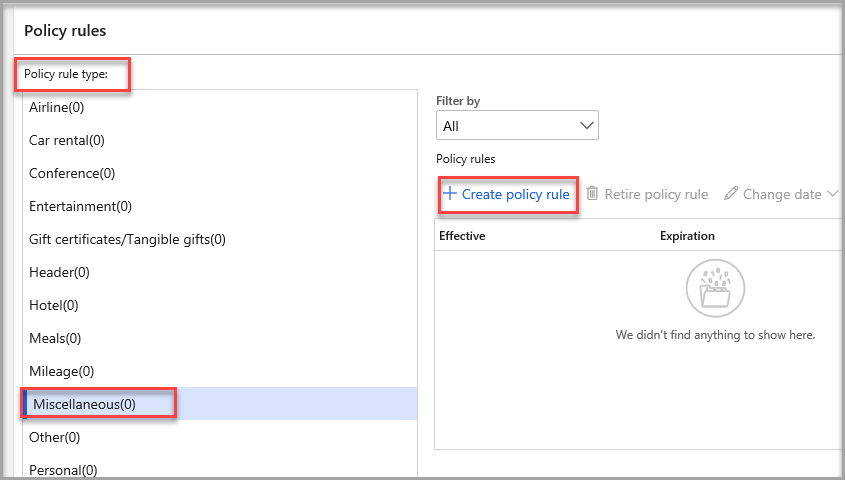Click the plus icon for Create policy rule
This screenshot has width=845, height=480.
click(x=449, y=193)
